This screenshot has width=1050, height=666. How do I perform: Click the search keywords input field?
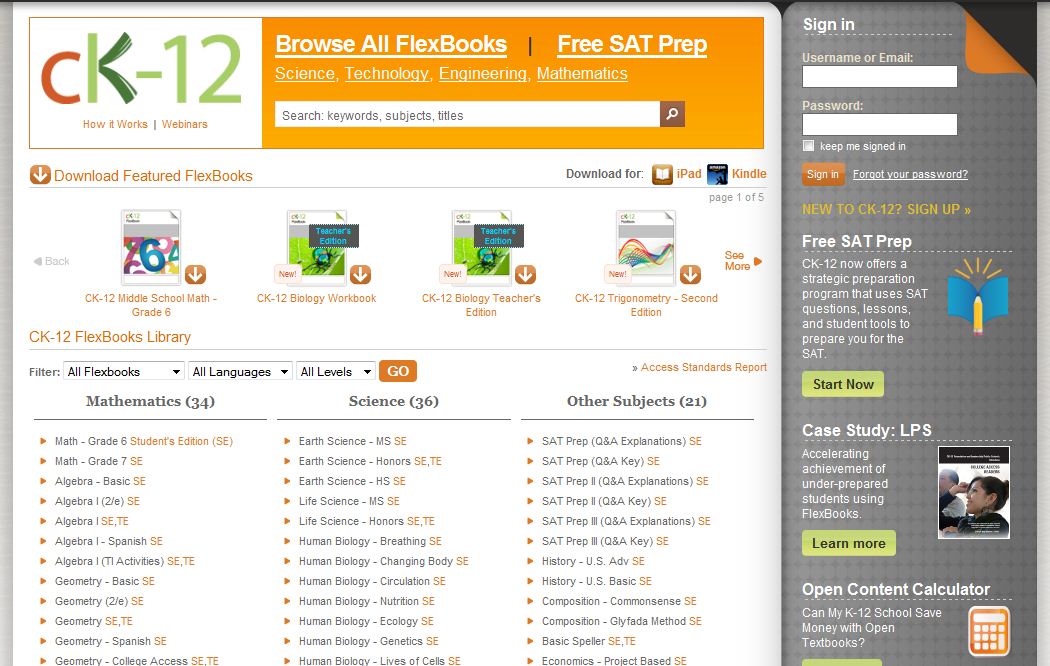point(467,114)
